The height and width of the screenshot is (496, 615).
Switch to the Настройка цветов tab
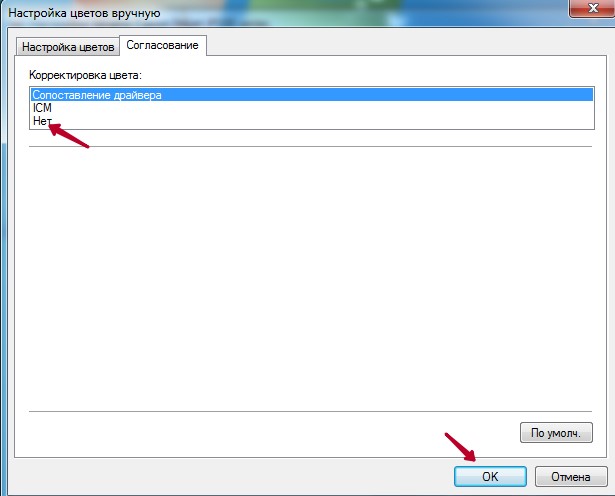point(68,47)
